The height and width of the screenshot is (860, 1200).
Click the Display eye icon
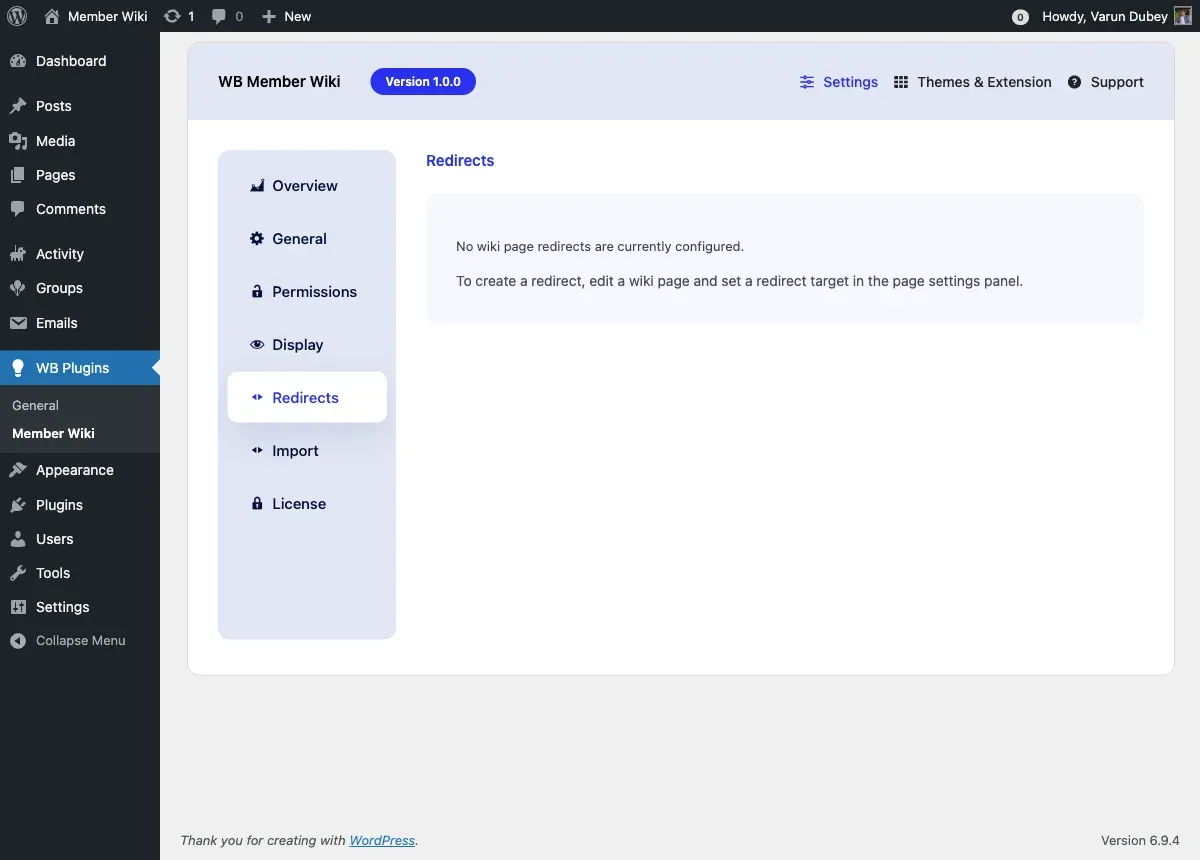[x=257, y=345]
